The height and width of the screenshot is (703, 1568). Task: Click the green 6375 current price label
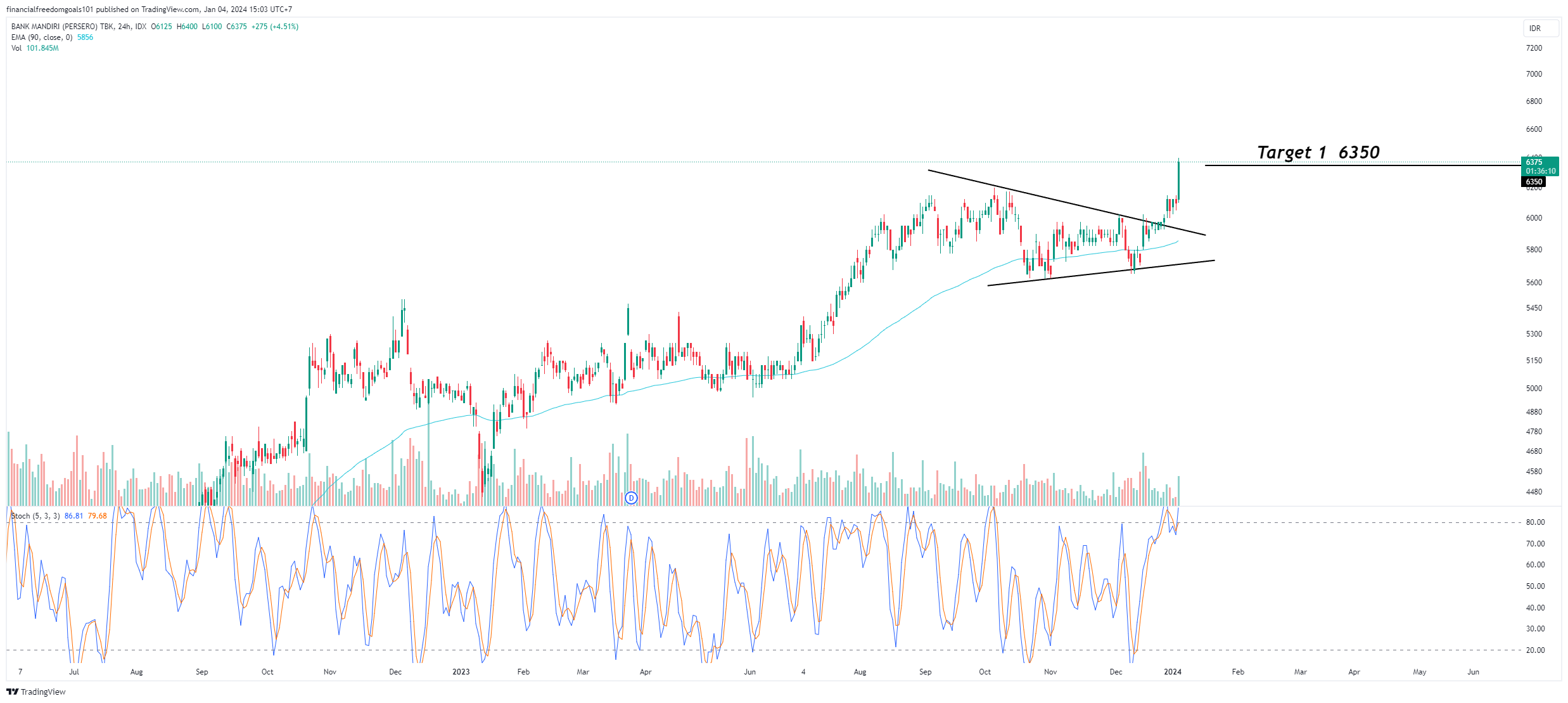tap(1539, 167)
